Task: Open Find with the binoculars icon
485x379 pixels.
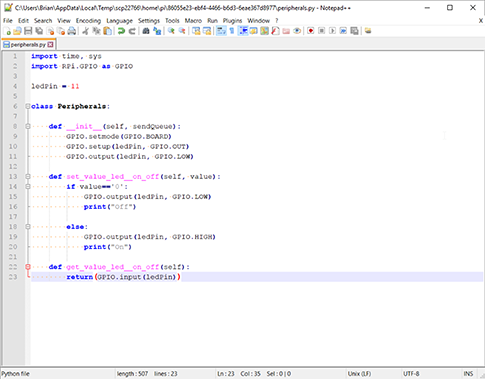Action: [x=146, y=31]
